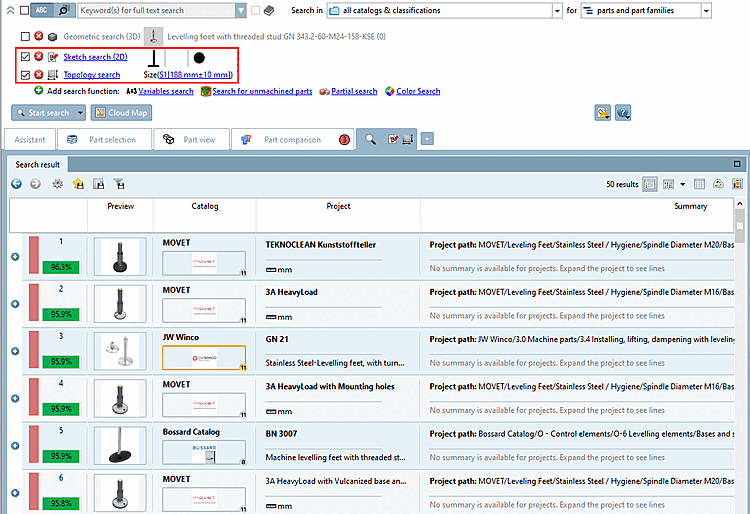This screenshot has height=514, width=750.
Task: Uncheck the Topology search checkbox
Action: pos(25,75)
